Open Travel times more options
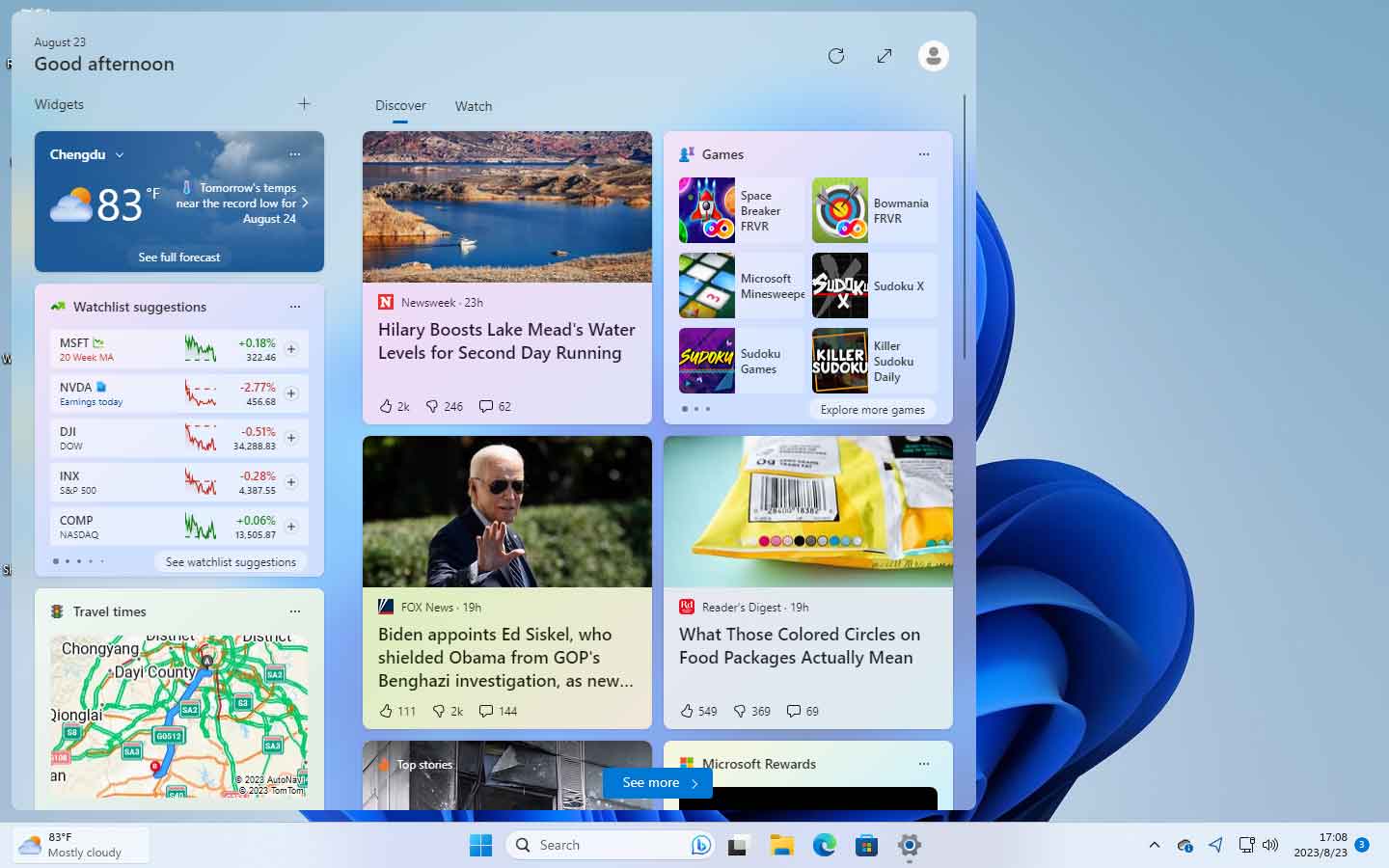 pyautogui.click(x=295, y=611)
